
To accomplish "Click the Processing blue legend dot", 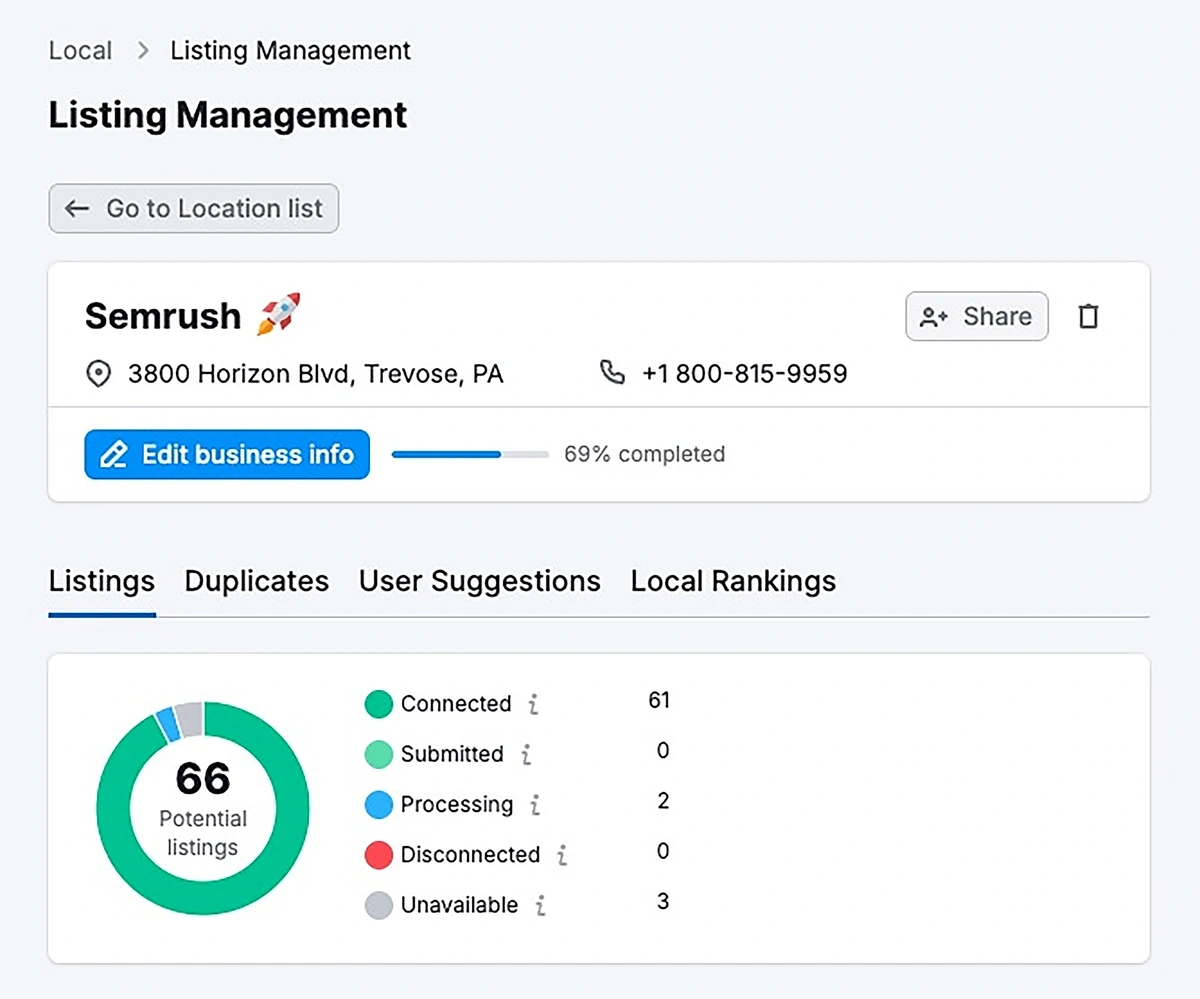I will 379,805.
